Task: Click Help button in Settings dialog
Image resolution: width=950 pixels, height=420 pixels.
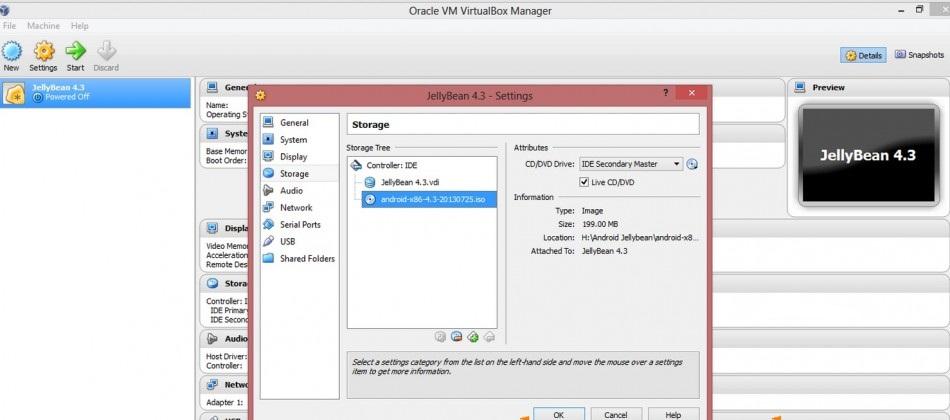Action: [673, 415]
